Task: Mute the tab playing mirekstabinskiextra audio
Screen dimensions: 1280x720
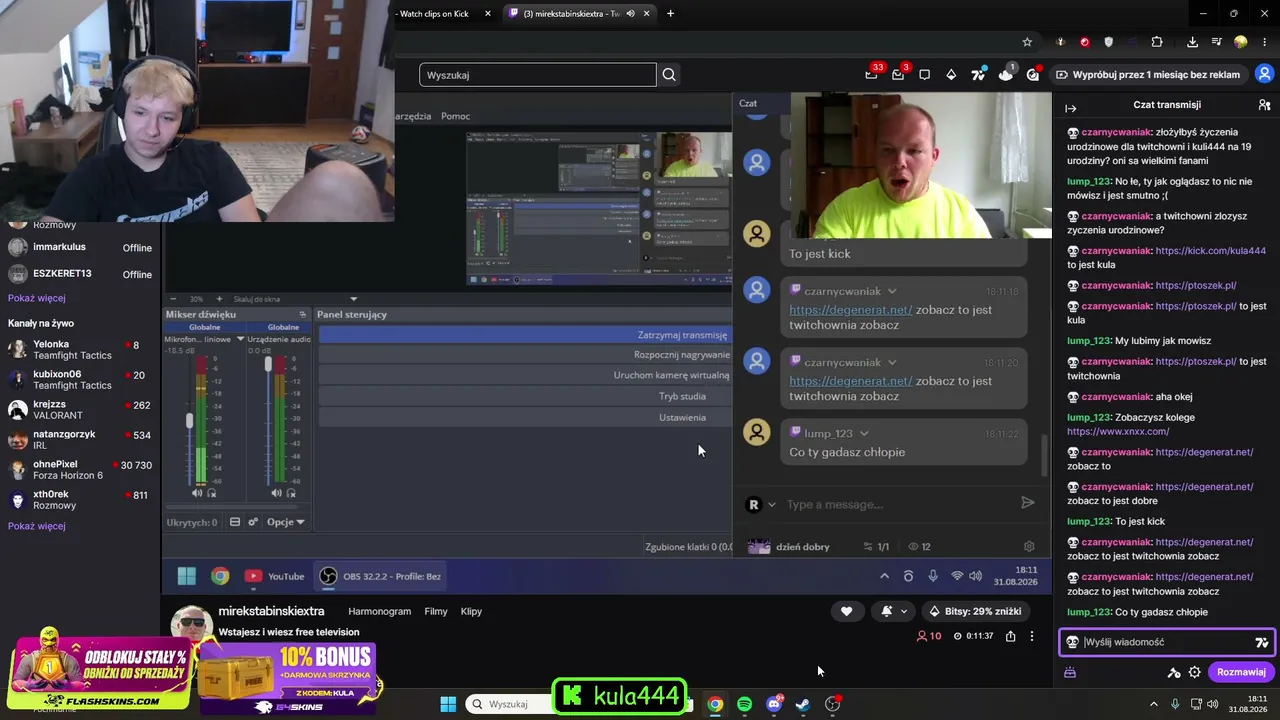Action: (x=630, y=13)
